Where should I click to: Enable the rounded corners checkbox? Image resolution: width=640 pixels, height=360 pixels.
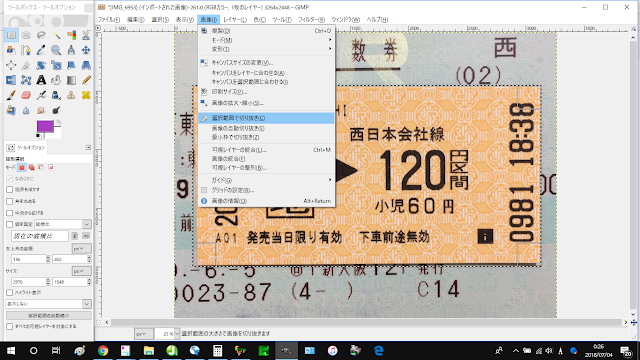[9, 201]
